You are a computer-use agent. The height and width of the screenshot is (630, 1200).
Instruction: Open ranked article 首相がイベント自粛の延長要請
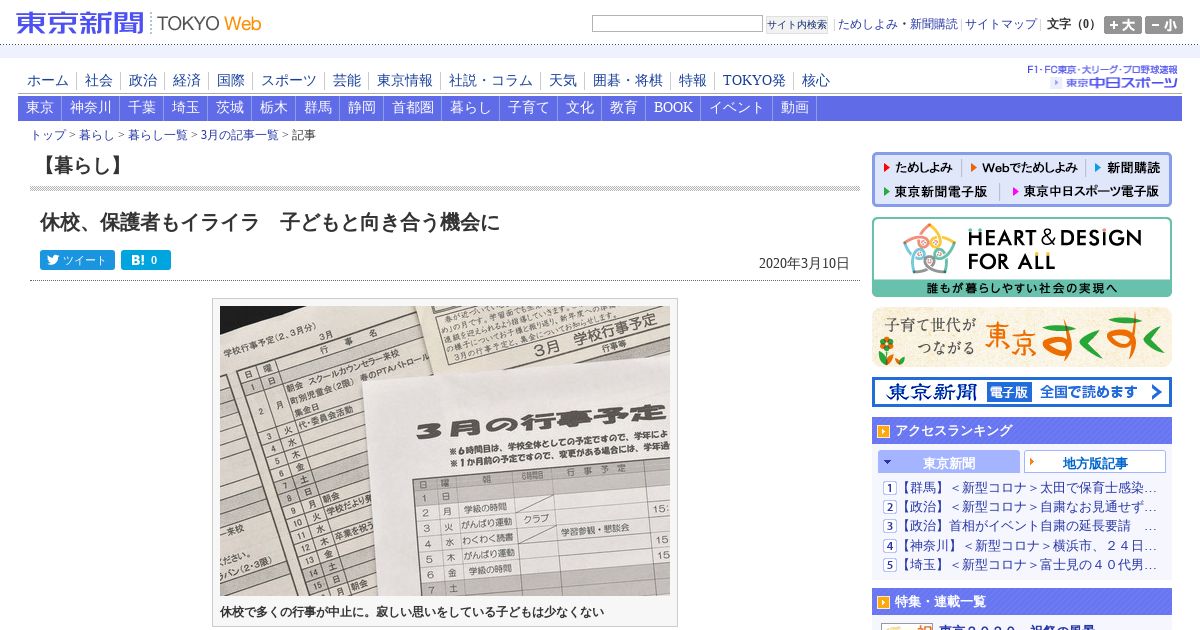tap(1028, 526)
